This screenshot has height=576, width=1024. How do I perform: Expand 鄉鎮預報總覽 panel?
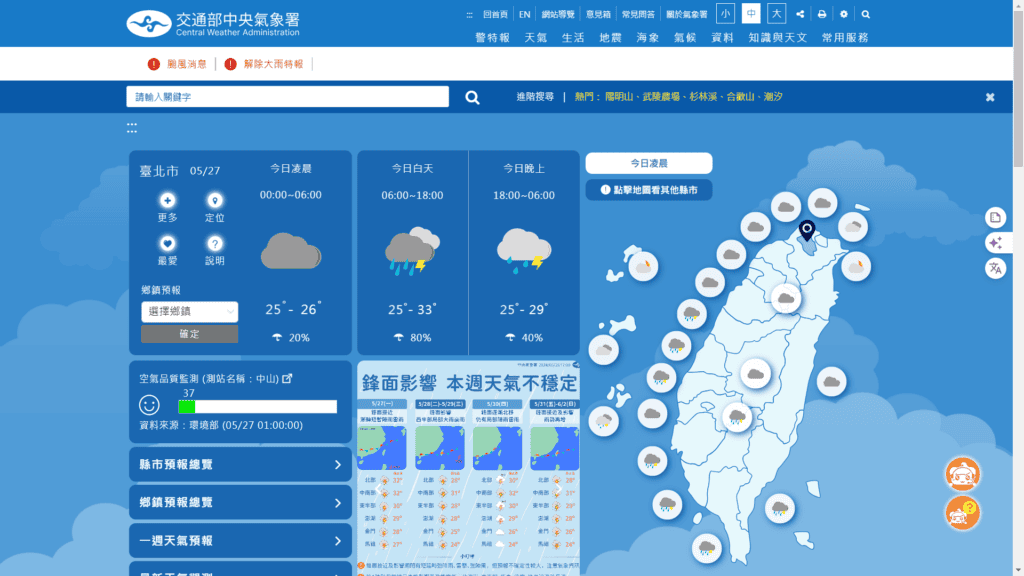pos(240,502)
